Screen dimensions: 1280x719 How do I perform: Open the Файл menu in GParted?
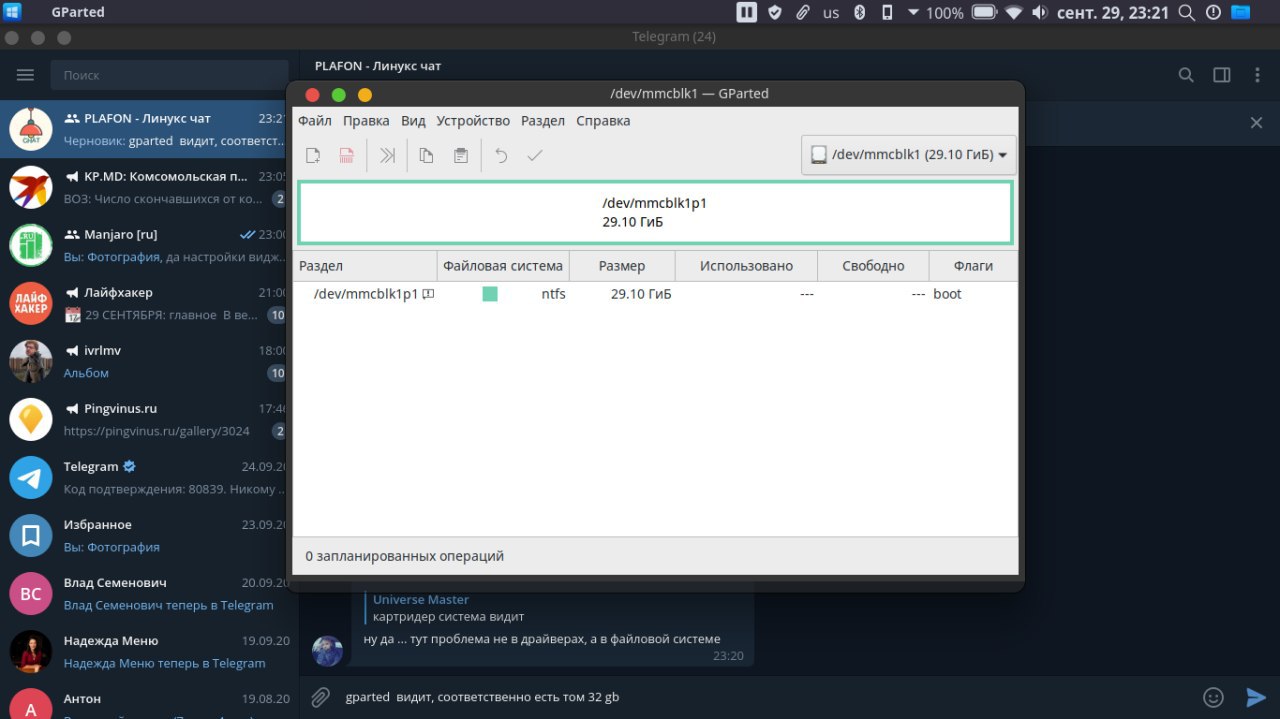coord(315,120)
